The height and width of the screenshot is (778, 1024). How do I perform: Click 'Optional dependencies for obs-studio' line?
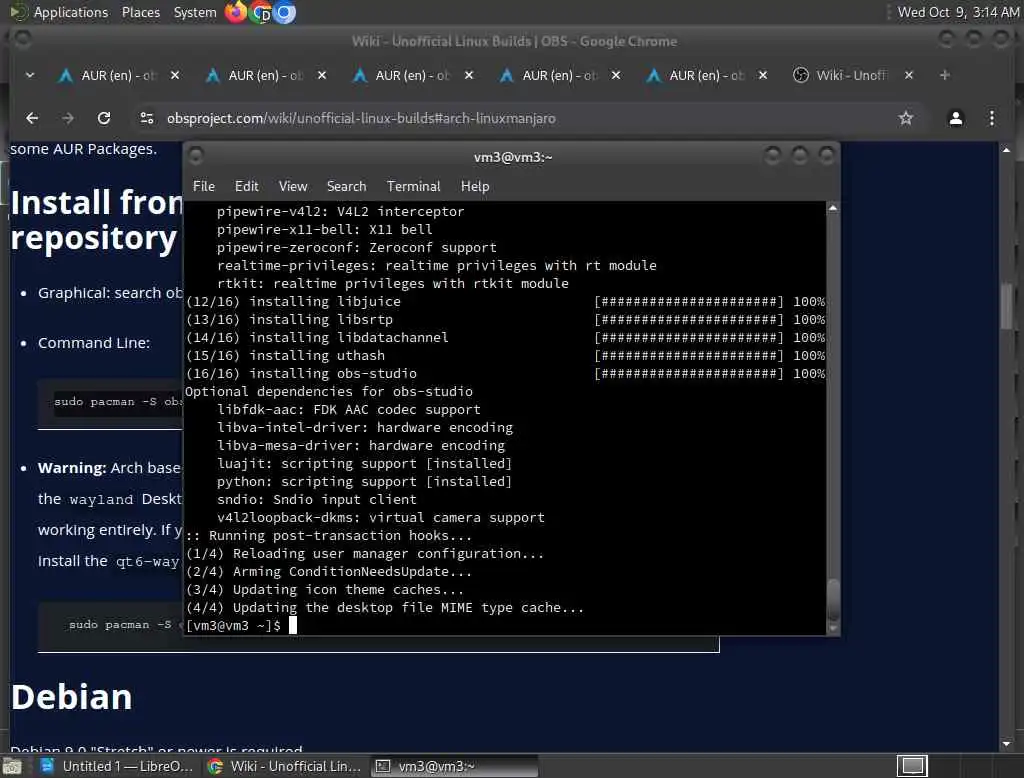pyautogui.click(x=328, y=391)
